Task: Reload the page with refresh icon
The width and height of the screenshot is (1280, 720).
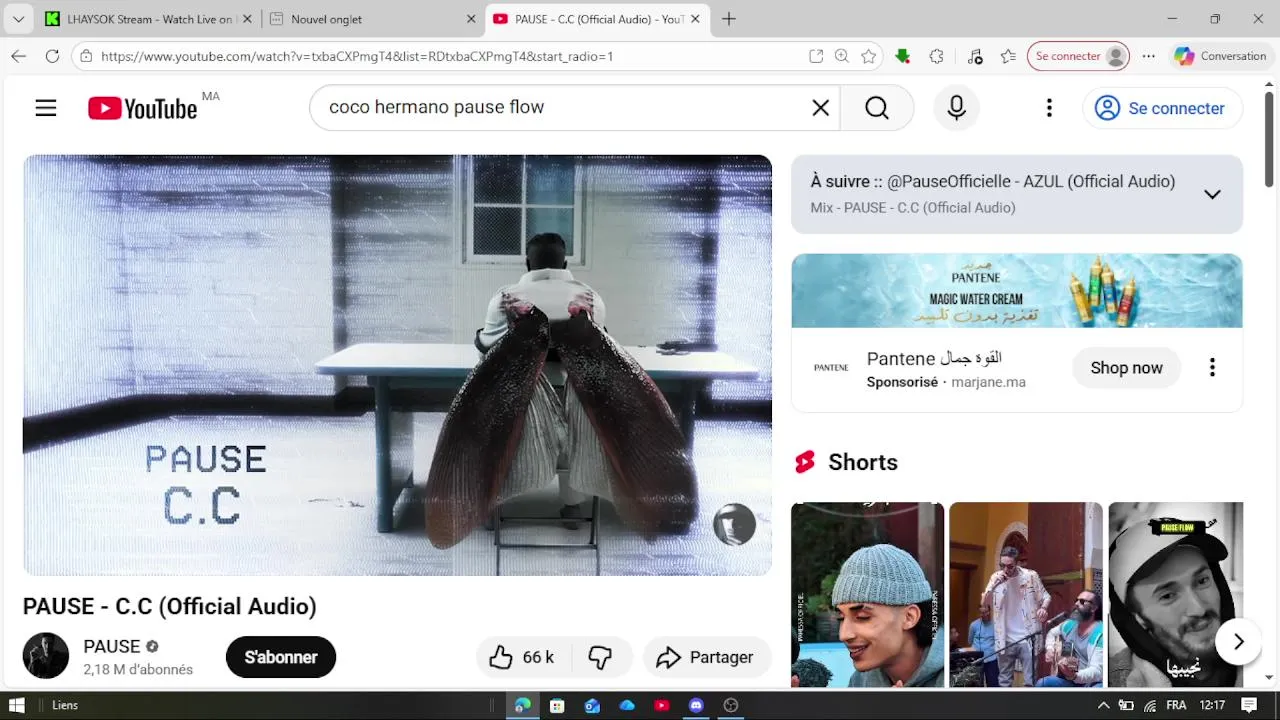Action: (52, 56)
